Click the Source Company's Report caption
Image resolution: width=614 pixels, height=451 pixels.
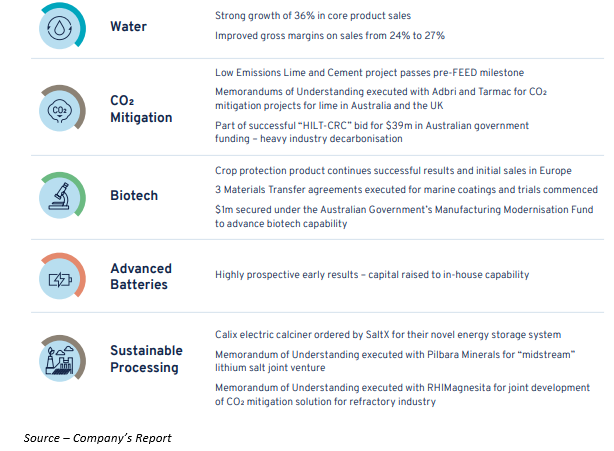(98, 438)
